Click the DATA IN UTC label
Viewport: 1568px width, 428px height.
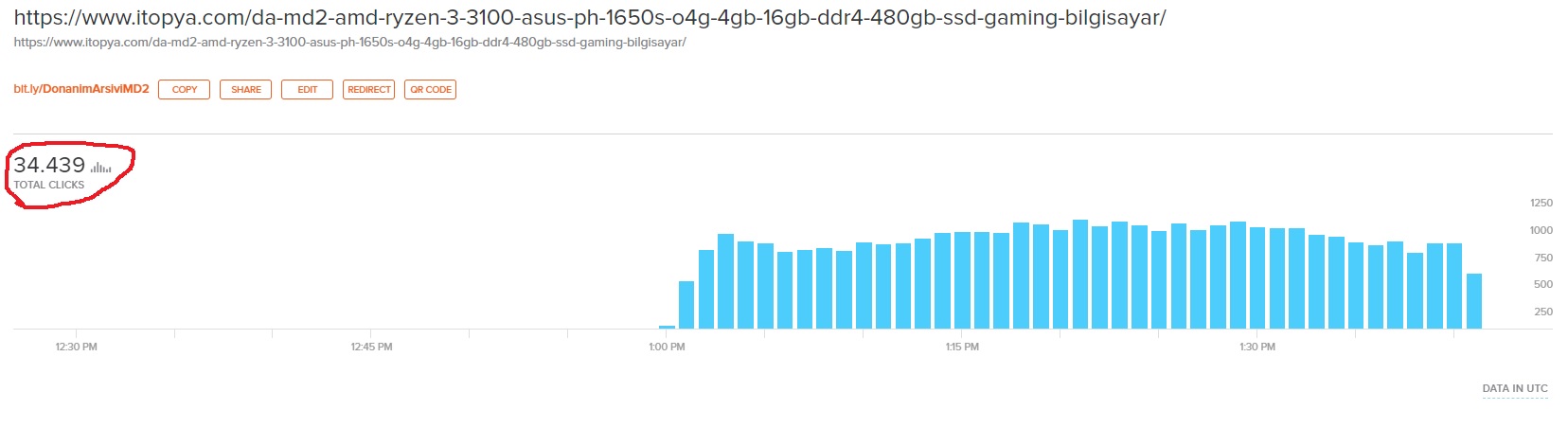pos(1515,388)
